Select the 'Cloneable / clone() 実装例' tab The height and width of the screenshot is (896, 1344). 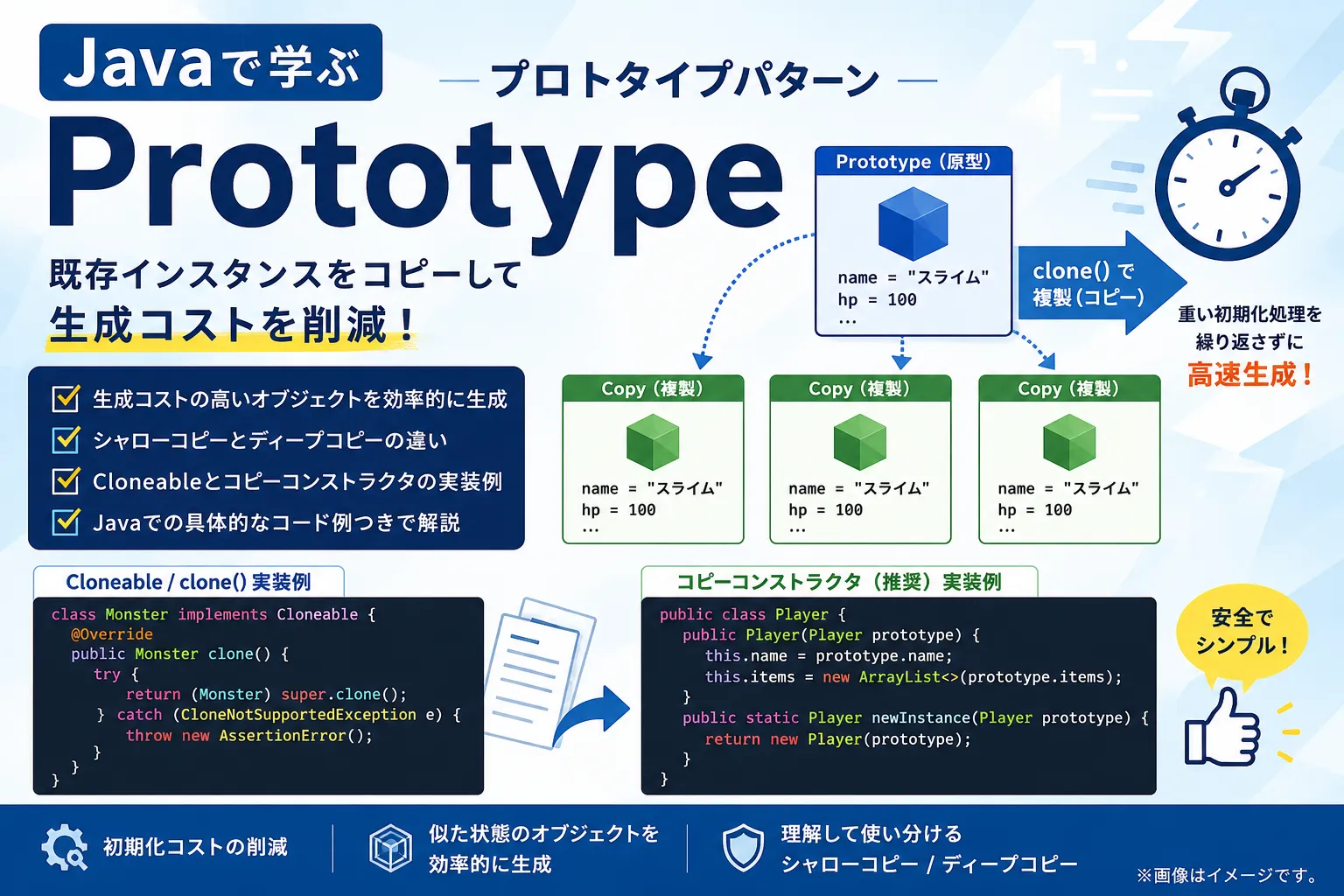[188, 582]
